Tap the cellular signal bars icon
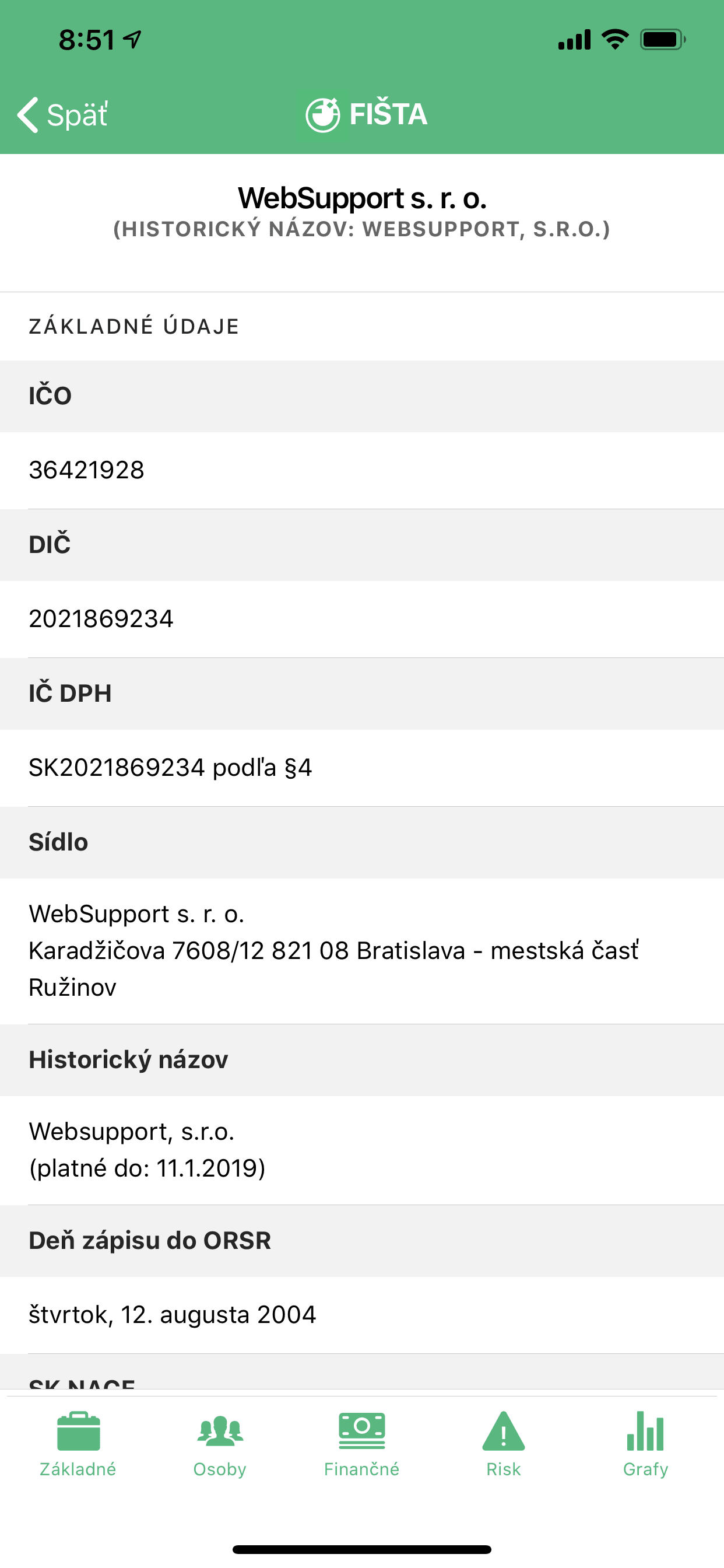This screenshot has height=1568, width=724. (574, 40)
